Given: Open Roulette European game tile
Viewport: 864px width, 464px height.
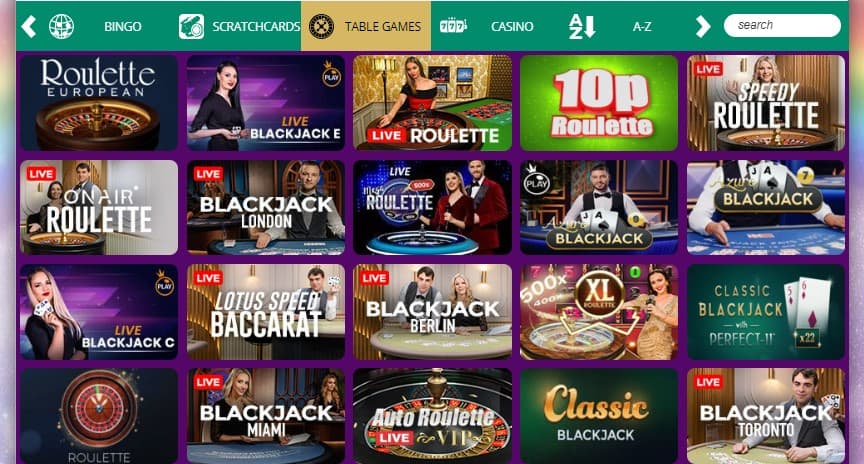Looking at the screenshot, I should click(x=99, y=102).
